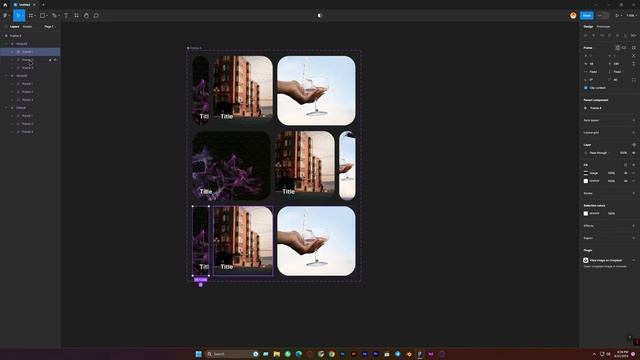Screen dimensions: 640x360
Task: Select Frame 1 layer under Variant2
Action: 27,84
